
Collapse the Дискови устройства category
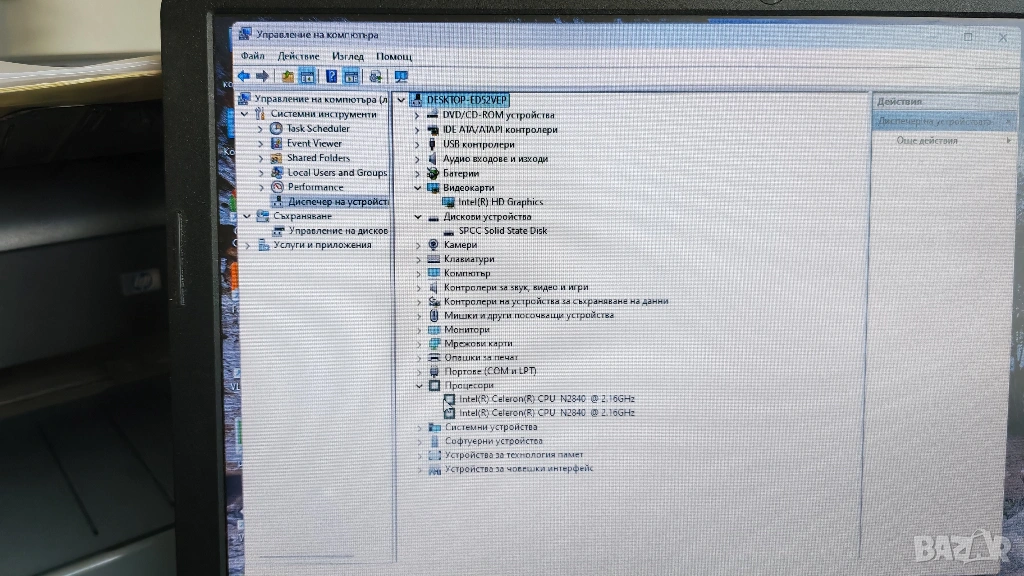(x=418, y=217)
